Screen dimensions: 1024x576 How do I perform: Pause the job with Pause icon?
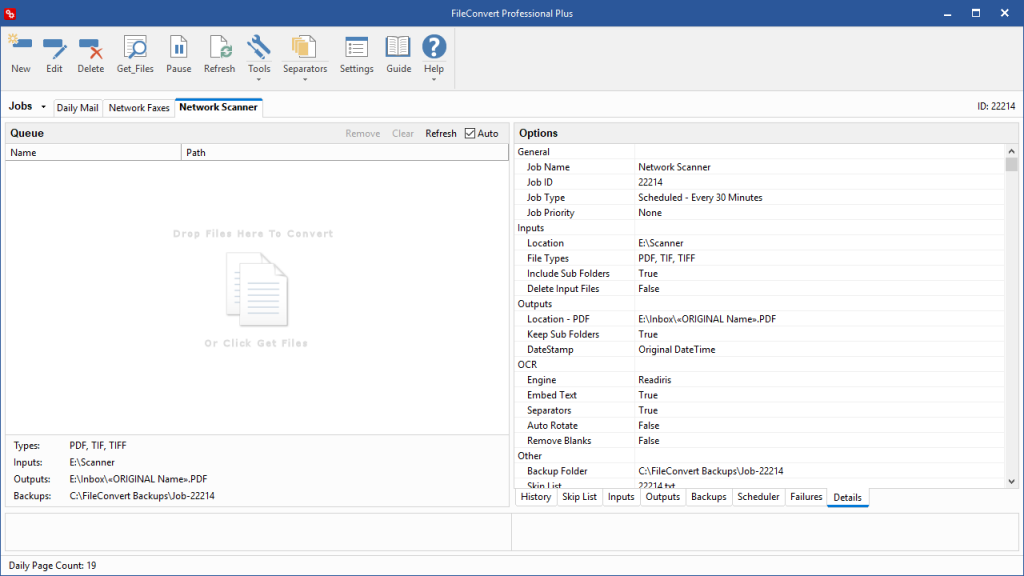click(x=178, y=47)
